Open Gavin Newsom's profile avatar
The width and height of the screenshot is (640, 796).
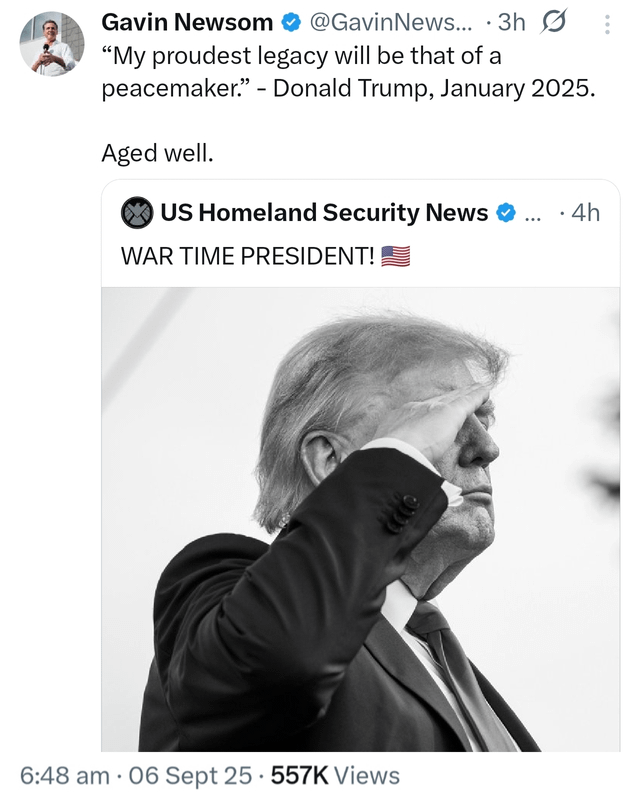click(52, 44)
